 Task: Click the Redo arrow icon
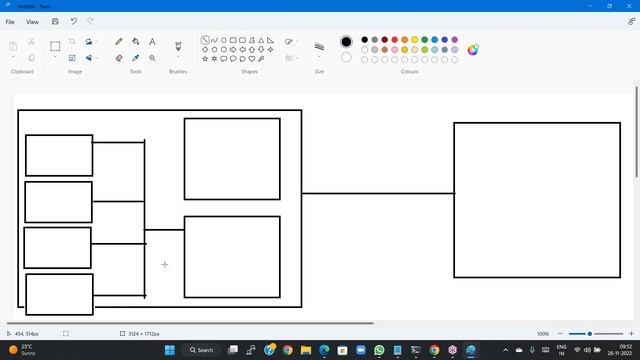pos(90,21)
